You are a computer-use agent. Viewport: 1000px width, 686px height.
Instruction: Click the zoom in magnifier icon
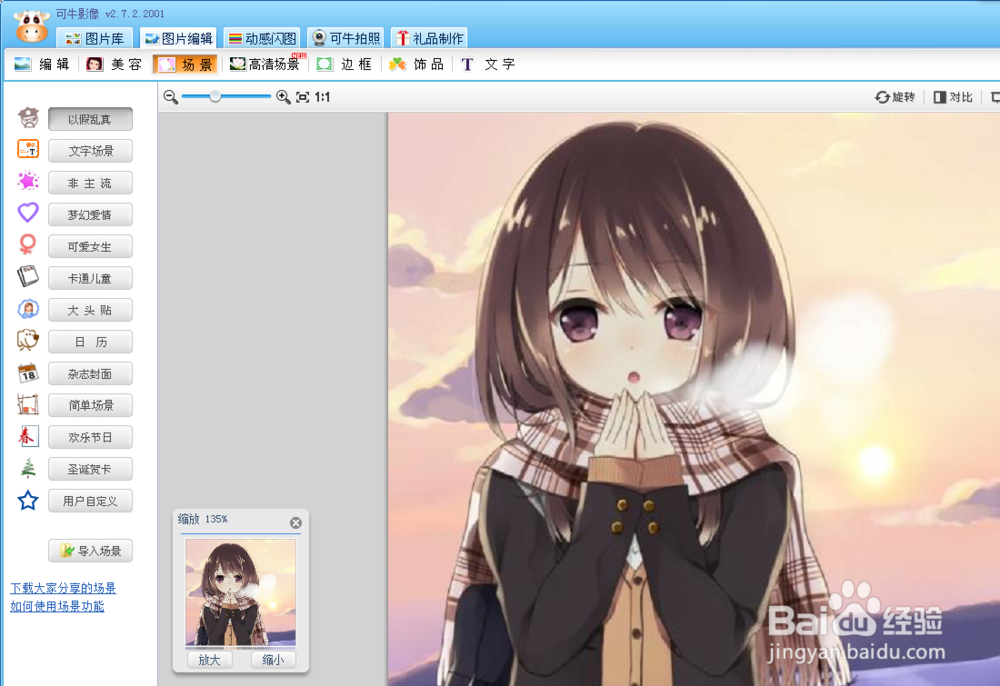coord(283,97)
